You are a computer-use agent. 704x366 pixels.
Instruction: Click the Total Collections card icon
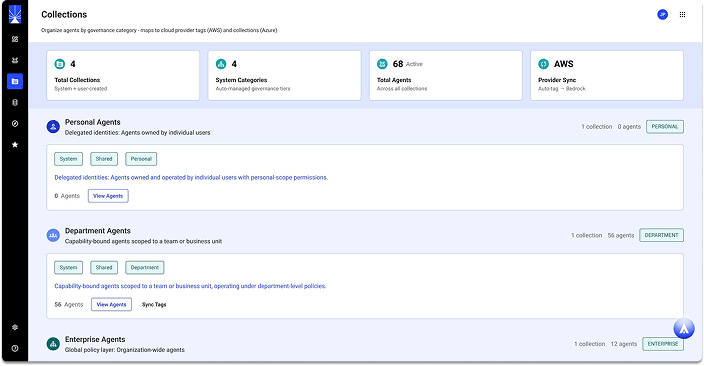tap(60, 64)
